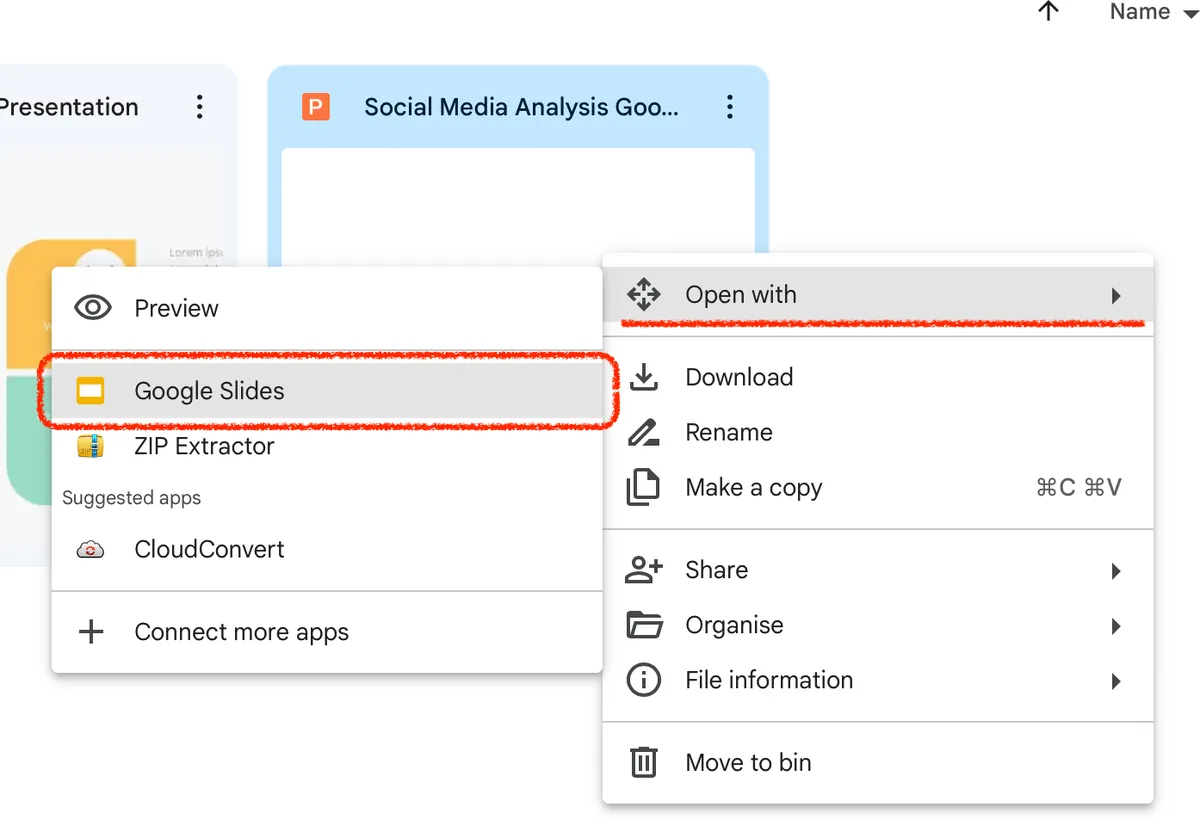The width and height of the screenshot is (1200, 838).
Task: Open more options for Social Media Analysis file
Action: (x=730, y=107)
